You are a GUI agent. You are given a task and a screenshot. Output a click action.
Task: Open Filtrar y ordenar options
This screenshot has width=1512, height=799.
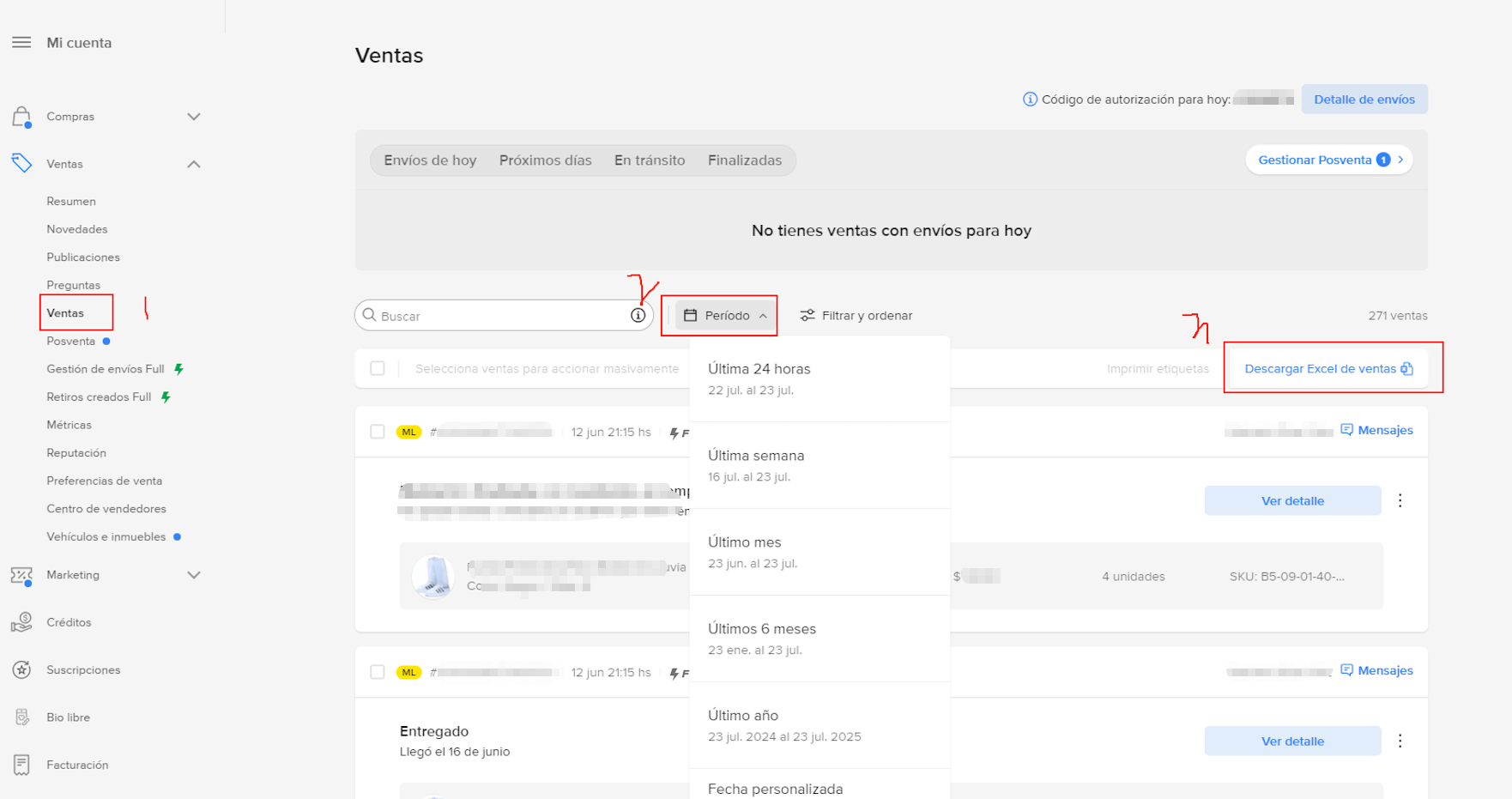click(856, 316)
